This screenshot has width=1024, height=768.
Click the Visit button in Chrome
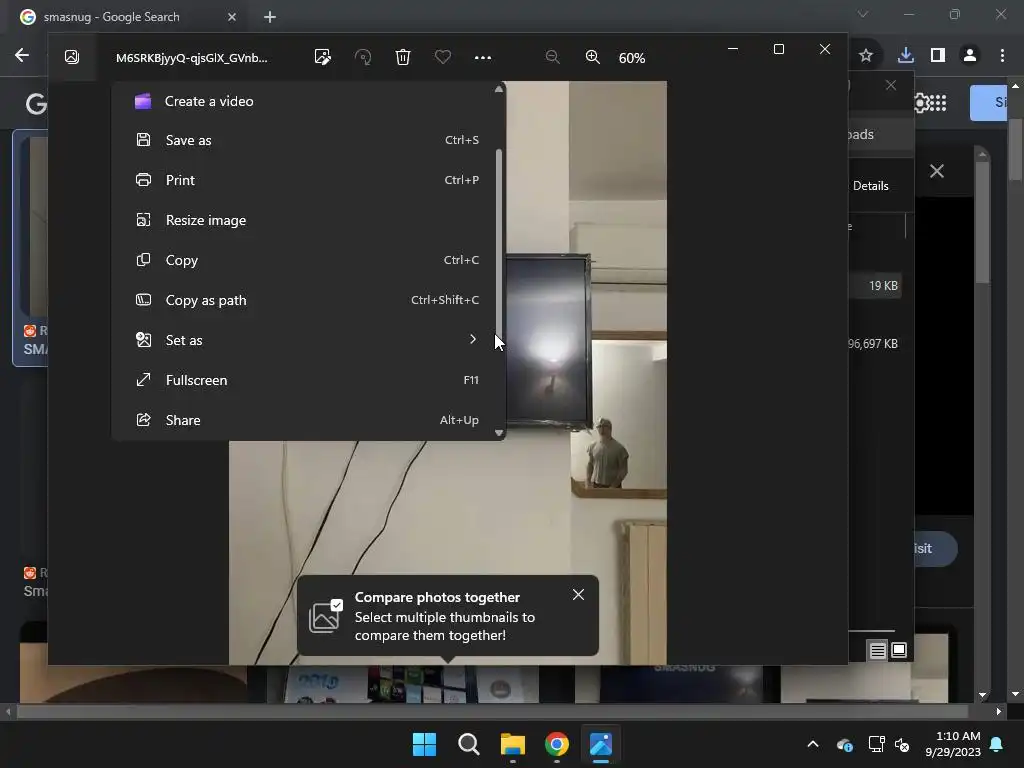pos(935,549)
